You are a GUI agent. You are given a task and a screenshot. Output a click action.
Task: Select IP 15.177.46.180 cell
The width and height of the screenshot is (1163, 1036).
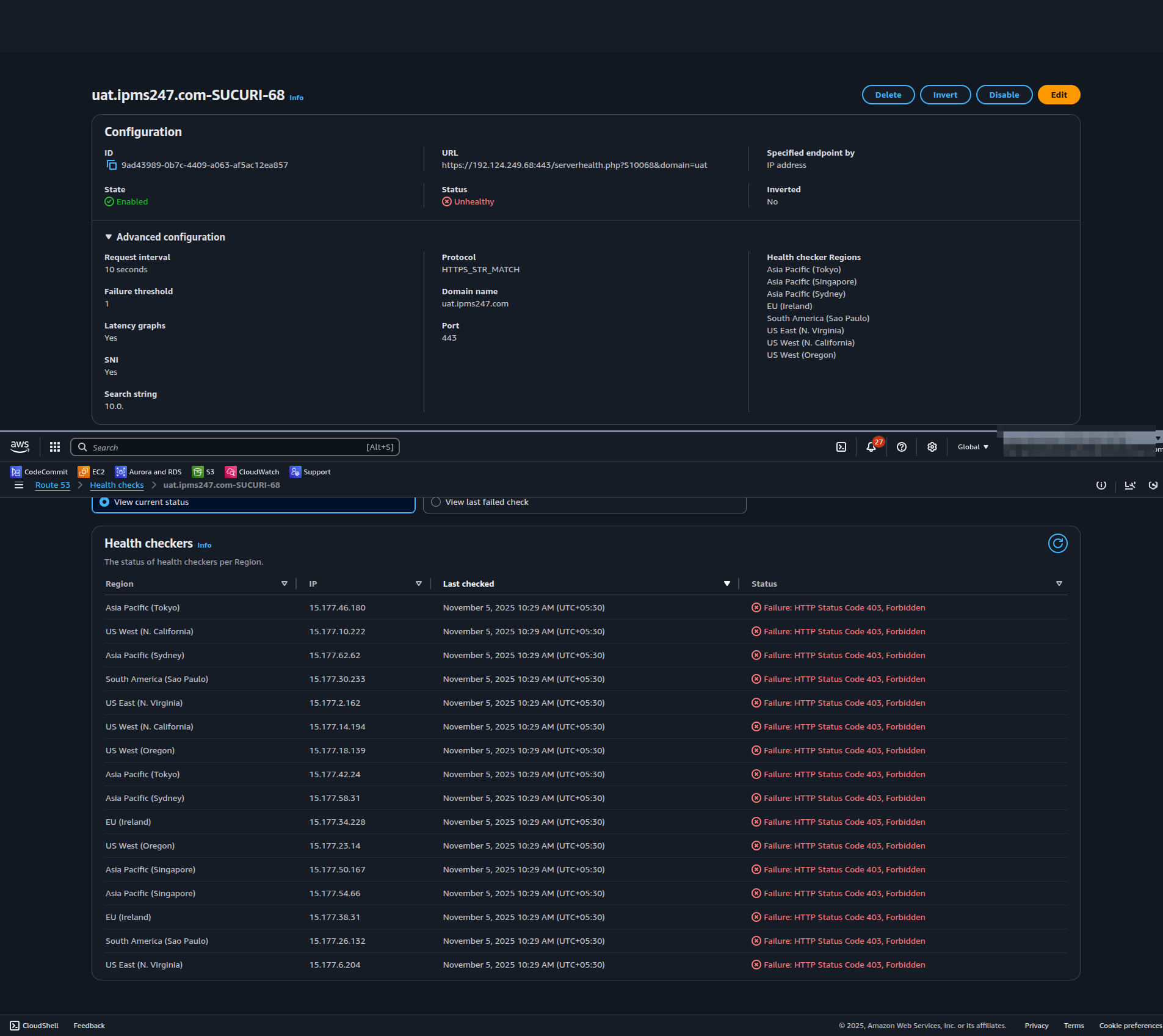[x=337, y=608]
